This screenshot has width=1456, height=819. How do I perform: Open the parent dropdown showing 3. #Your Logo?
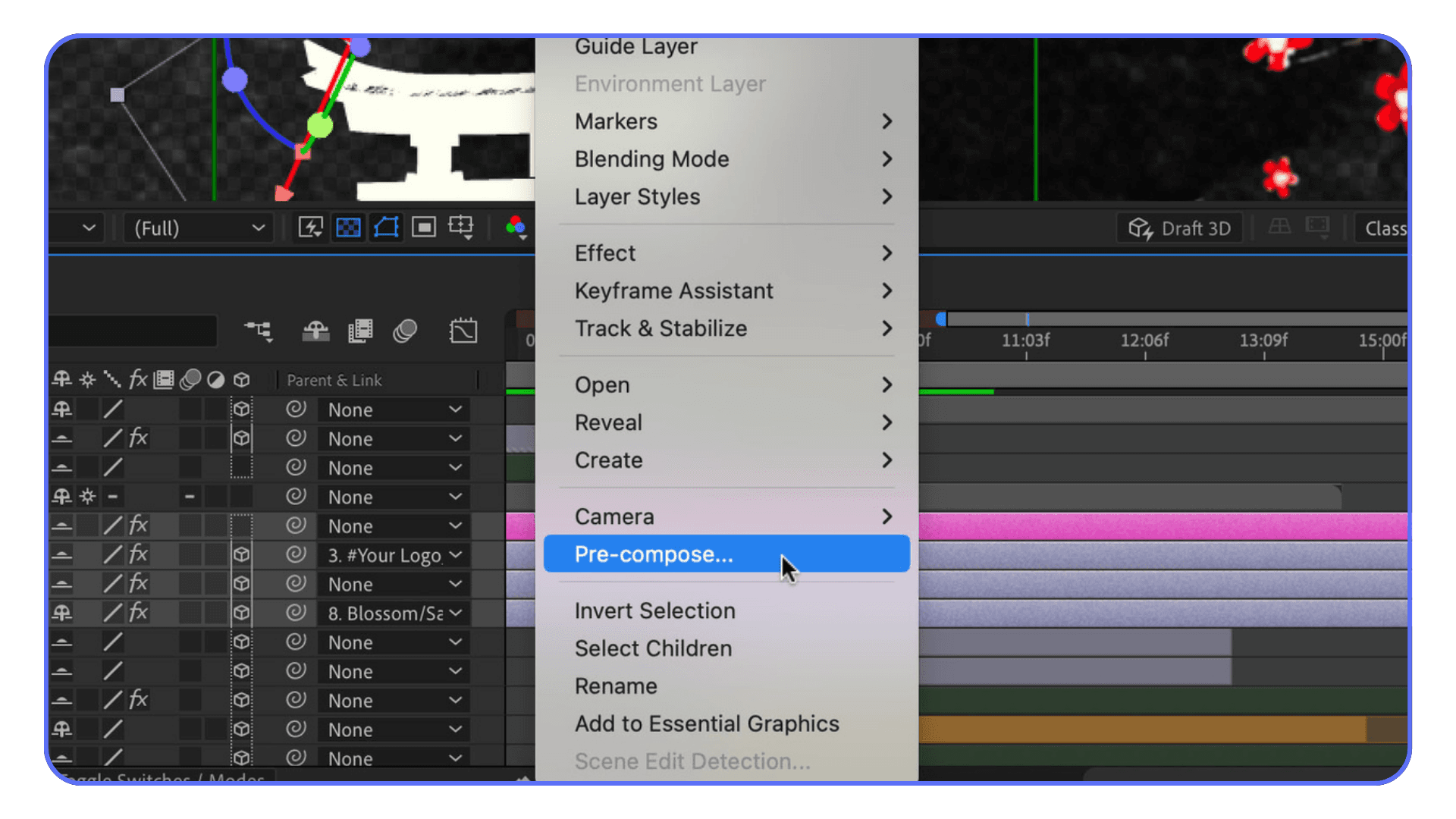click(x=393, y=554)
